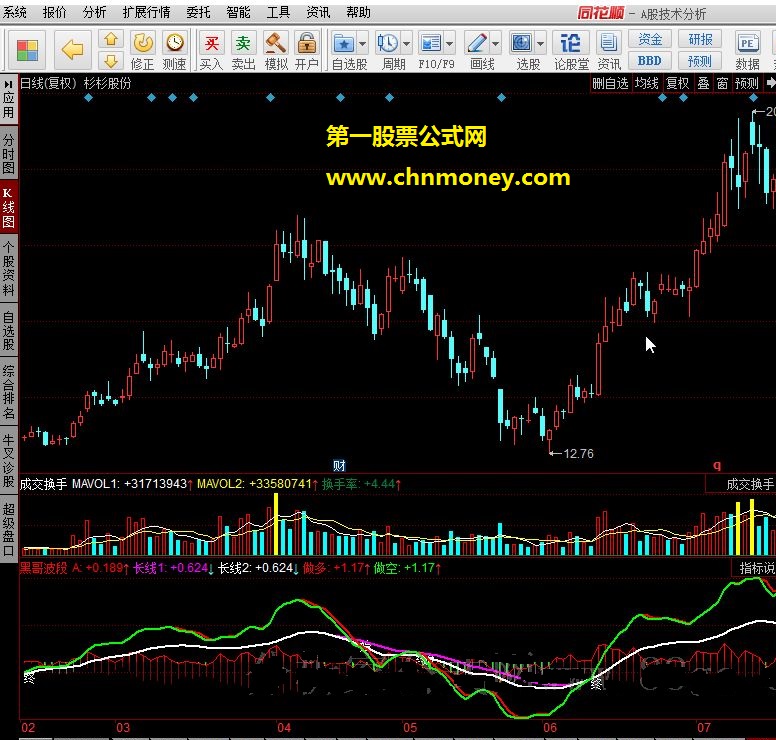Open the 帮助 menu
This screenshot has height=740, width=776.
pos(359,12)
